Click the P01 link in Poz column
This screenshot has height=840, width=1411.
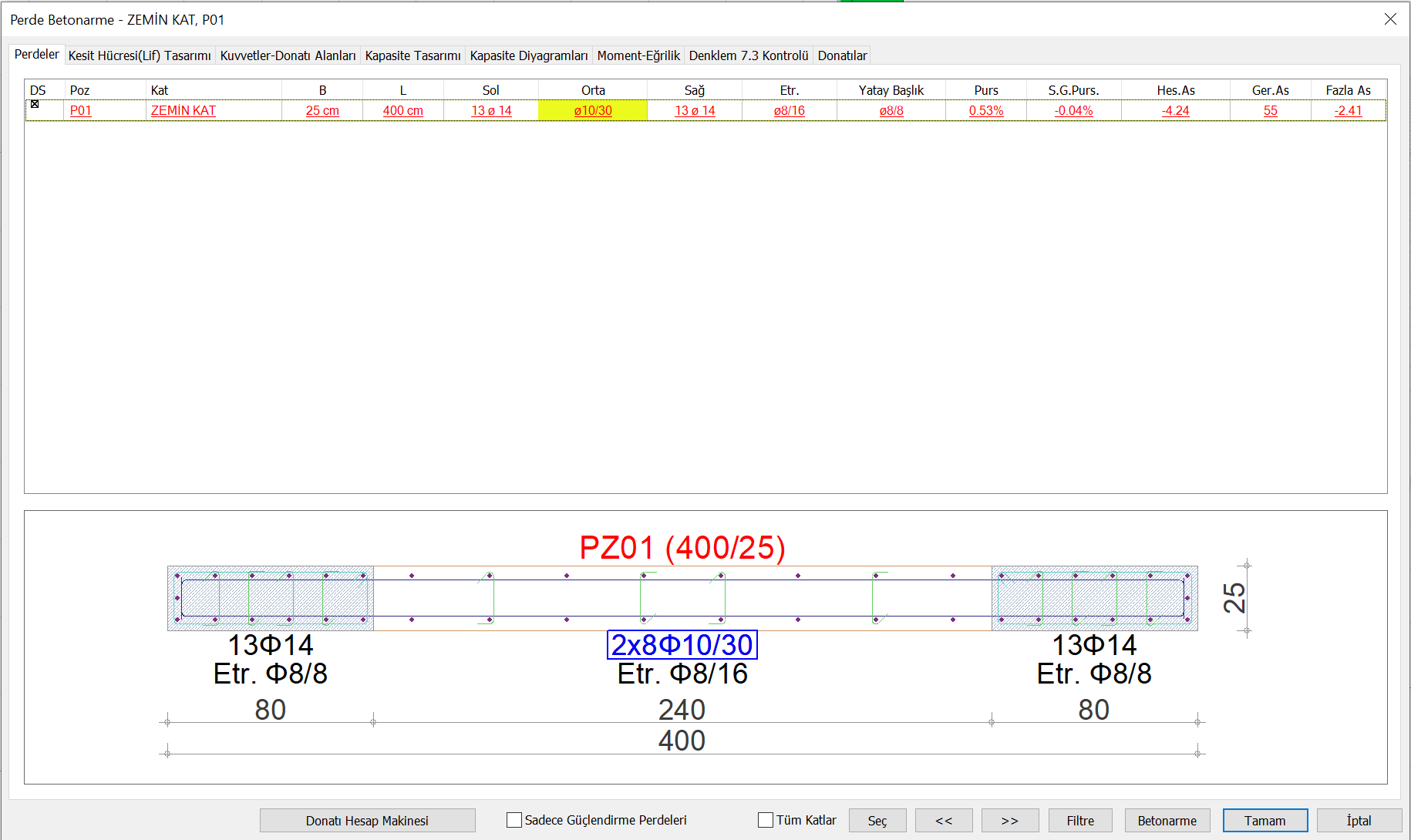[81, 110]
